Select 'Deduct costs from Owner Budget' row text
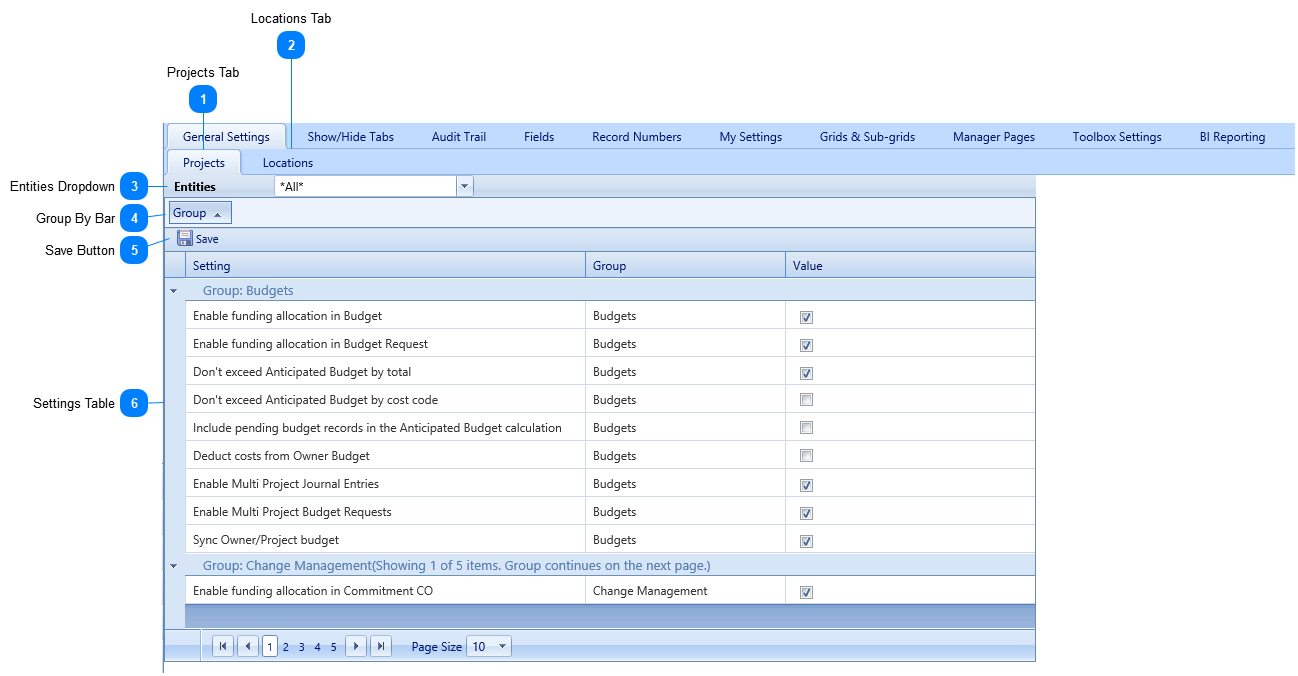This screenshot has height=676, width=1298. coord(281,456)
